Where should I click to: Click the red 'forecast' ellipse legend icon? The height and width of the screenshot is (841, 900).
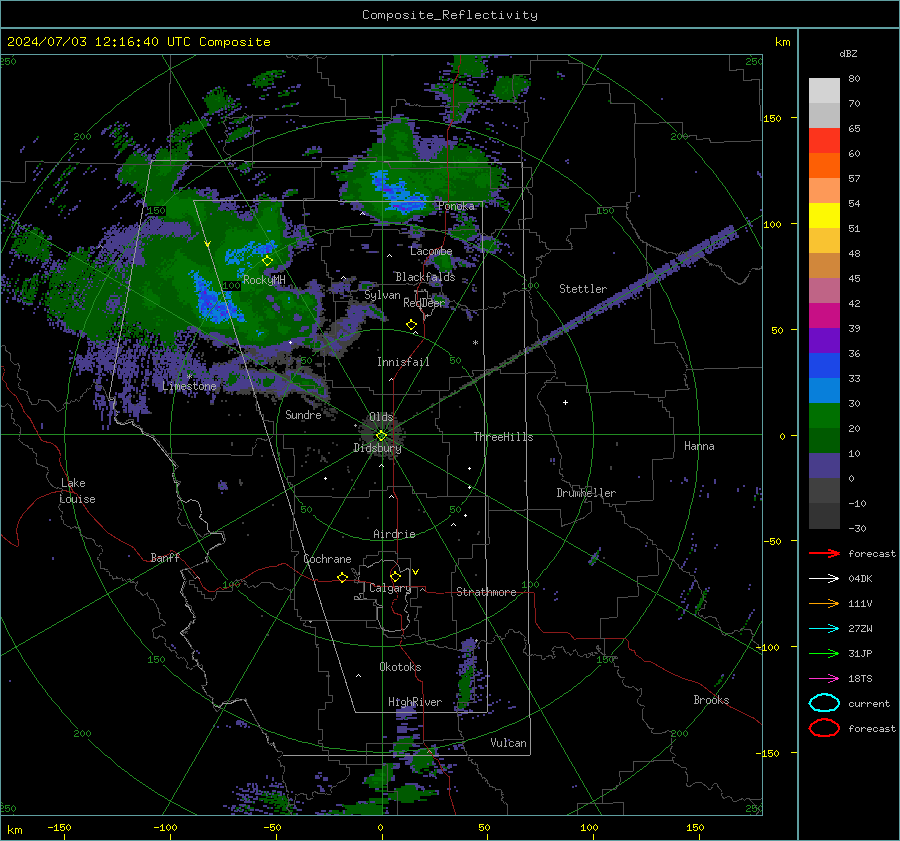(x=824, y=728)
